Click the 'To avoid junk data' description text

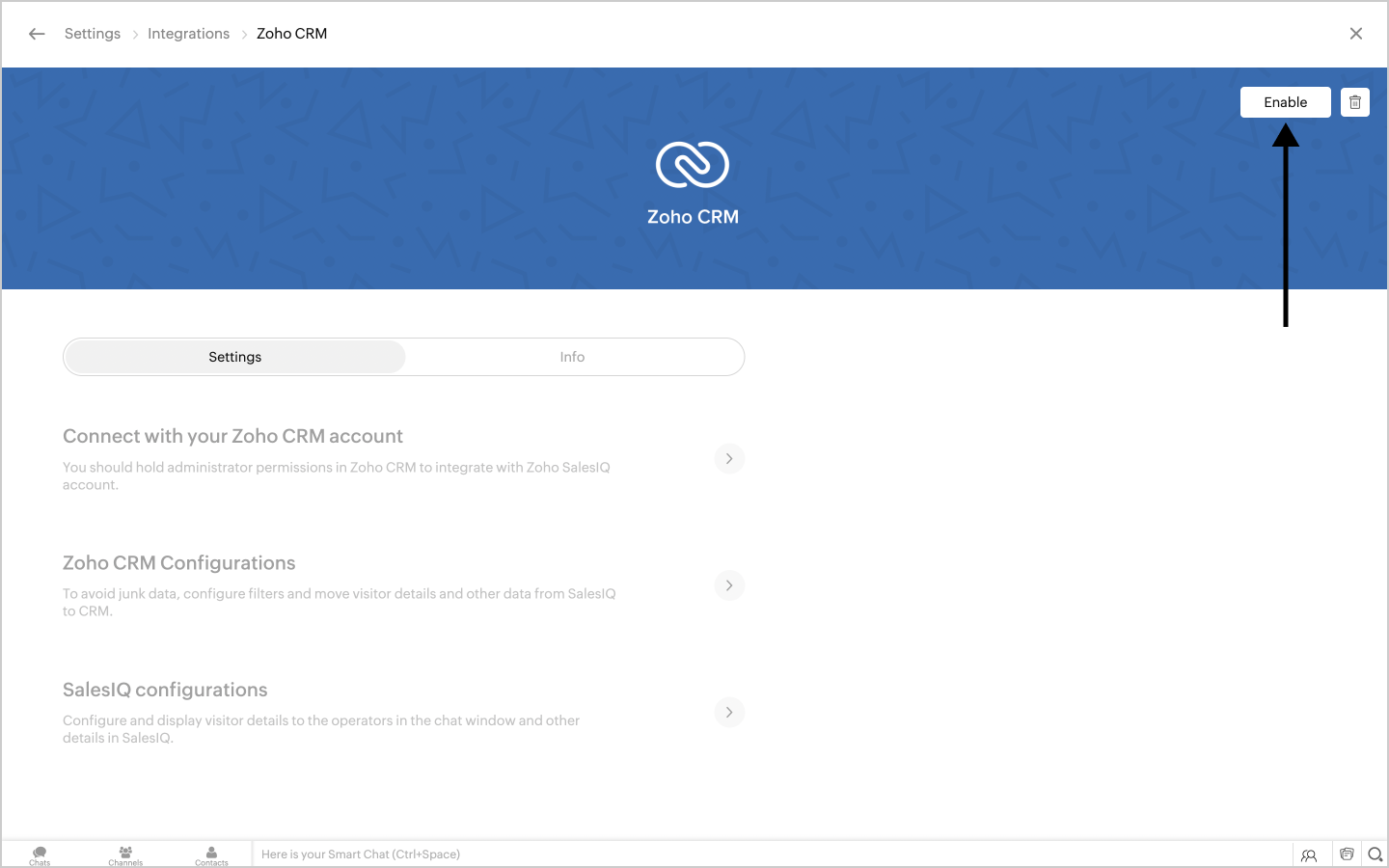(340, 602)
